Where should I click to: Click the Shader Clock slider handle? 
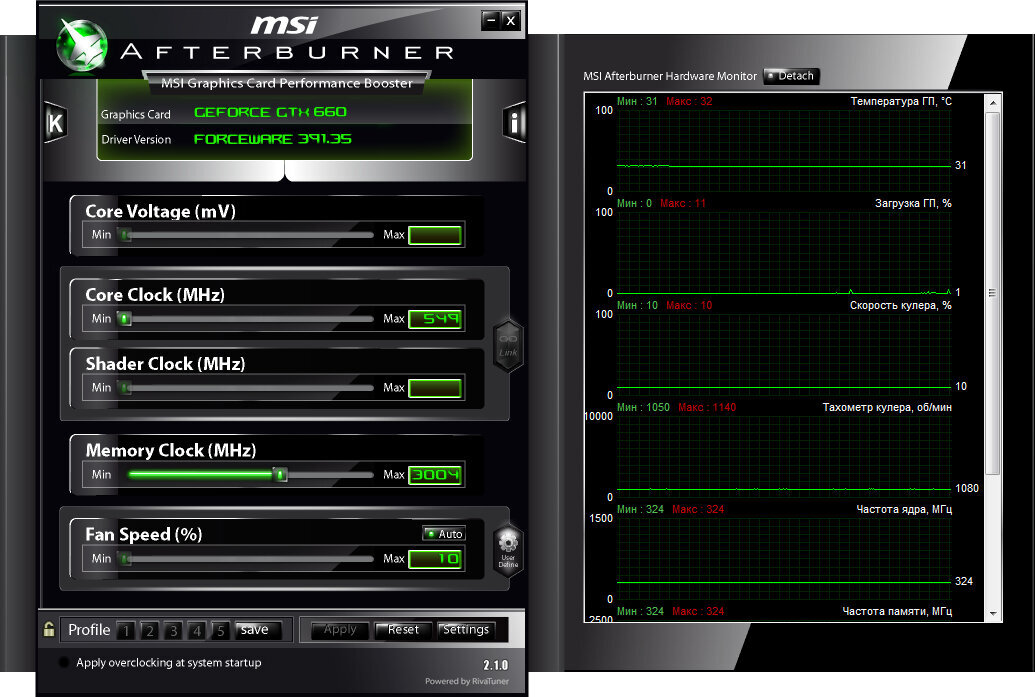(125, 388)
